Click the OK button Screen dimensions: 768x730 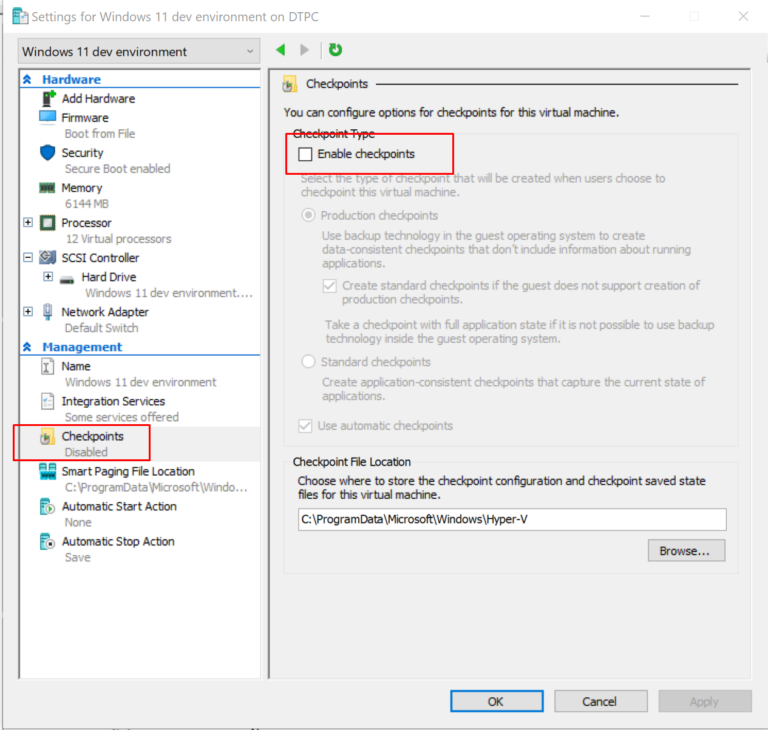[x=497, y=702]
